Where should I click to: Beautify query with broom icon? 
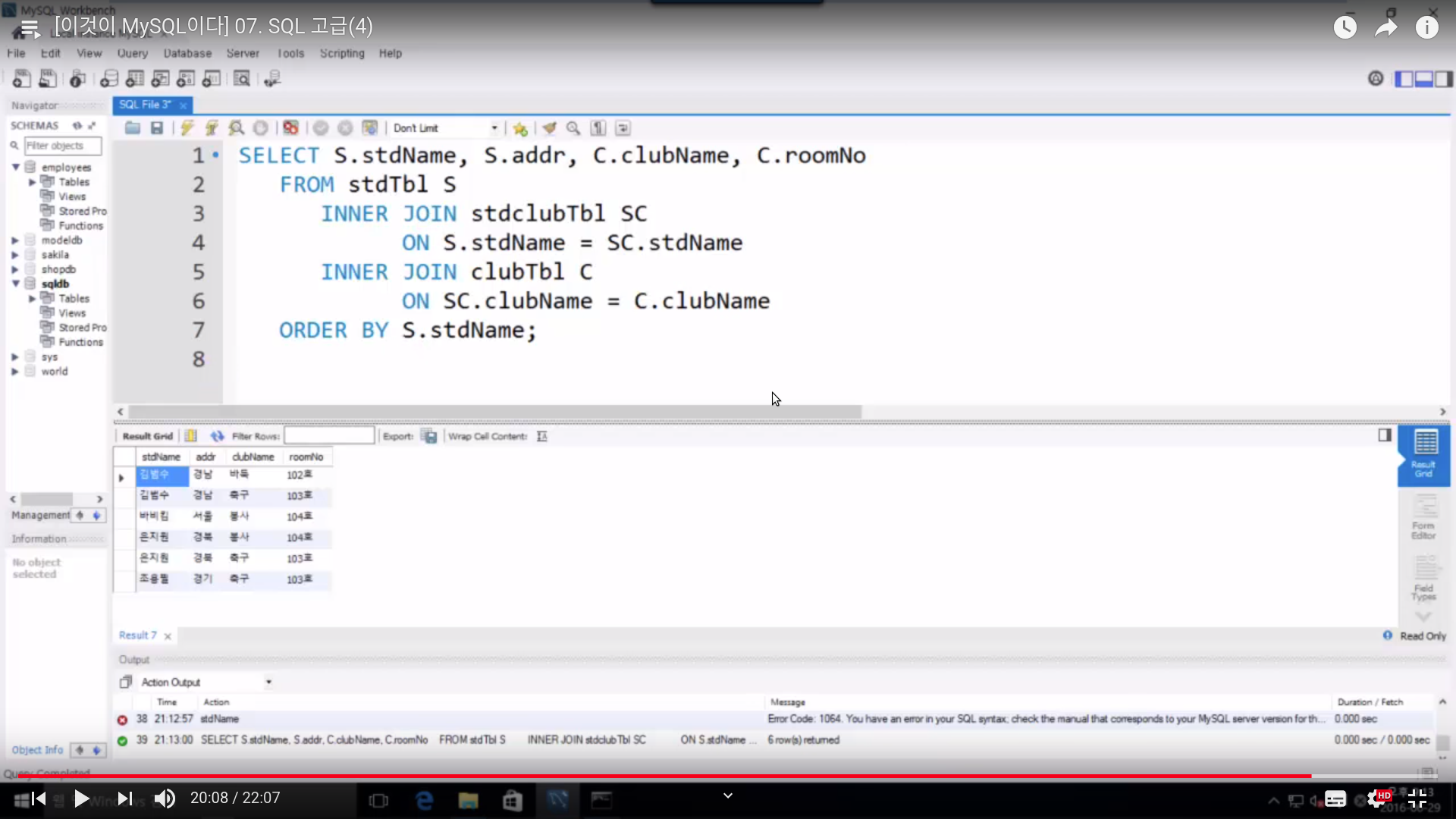pyautogui.click(x=550, y=128)
